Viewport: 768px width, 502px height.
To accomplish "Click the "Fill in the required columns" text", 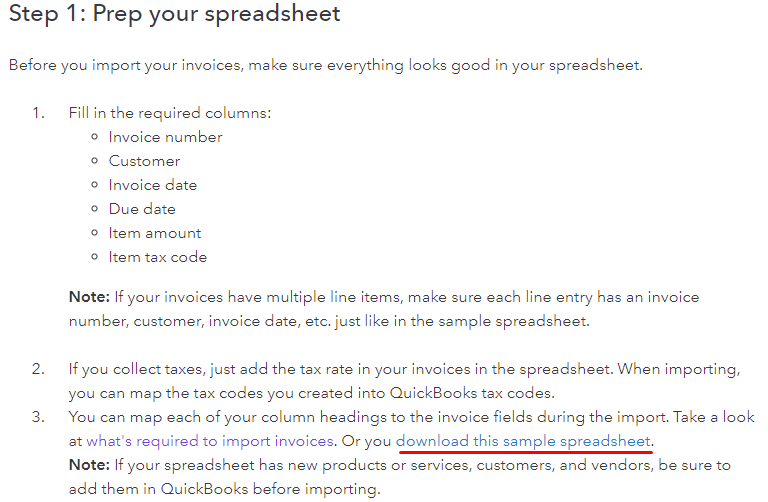I will 169,113.
